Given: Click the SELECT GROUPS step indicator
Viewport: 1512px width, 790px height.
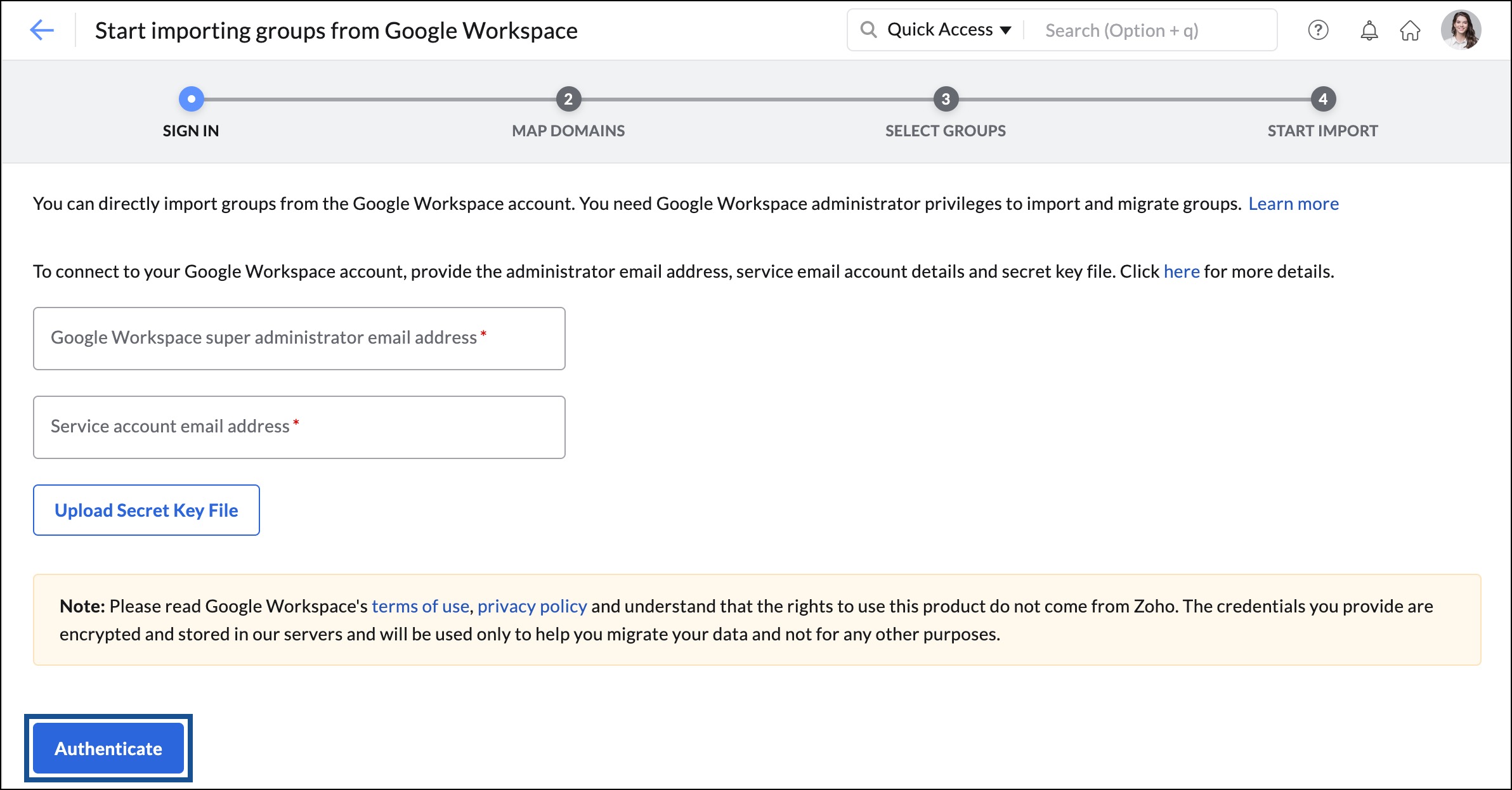Looking at the screenshot, I should (x=944, y=98).
